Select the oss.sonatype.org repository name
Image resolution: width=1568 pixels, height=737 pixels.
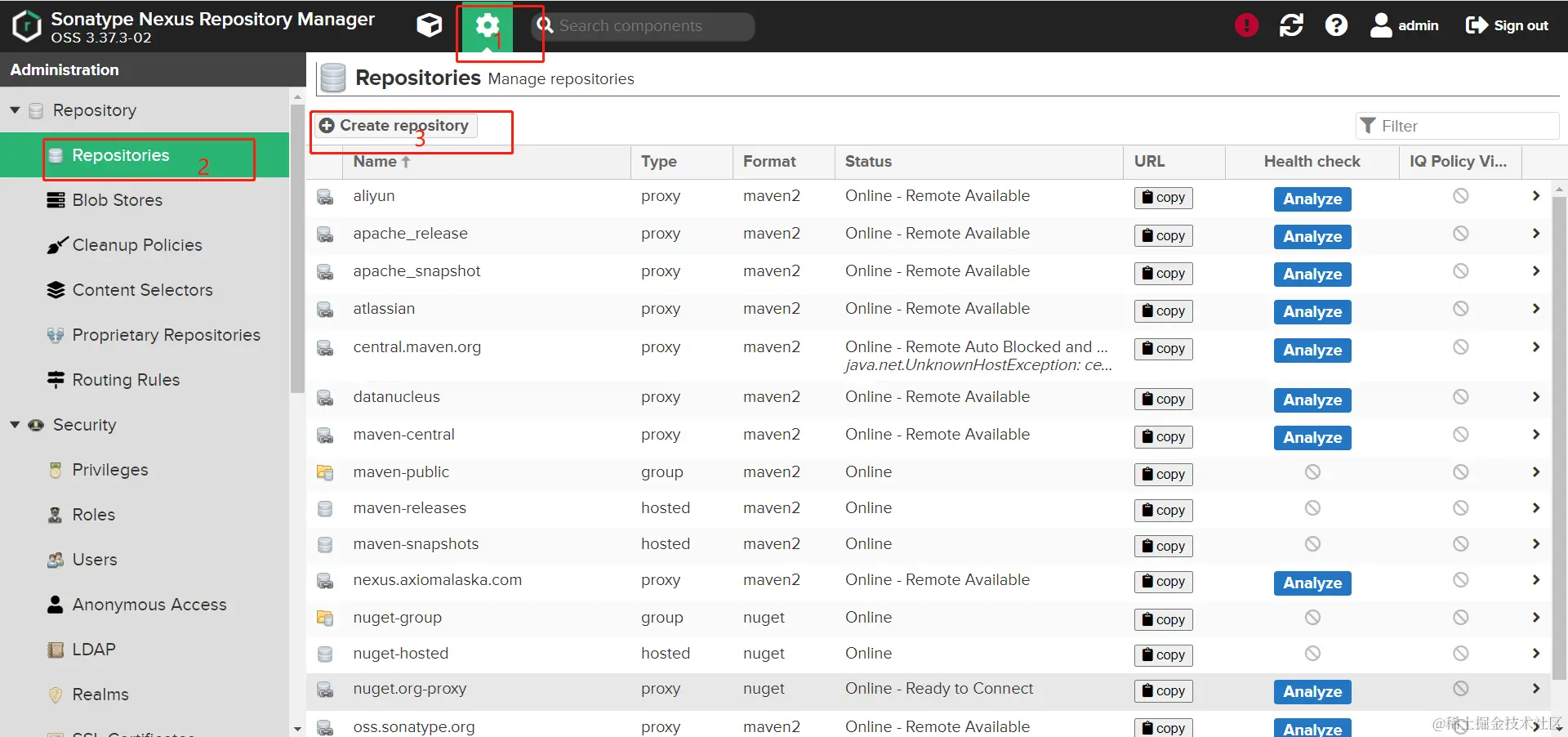[x=413, y=727]
